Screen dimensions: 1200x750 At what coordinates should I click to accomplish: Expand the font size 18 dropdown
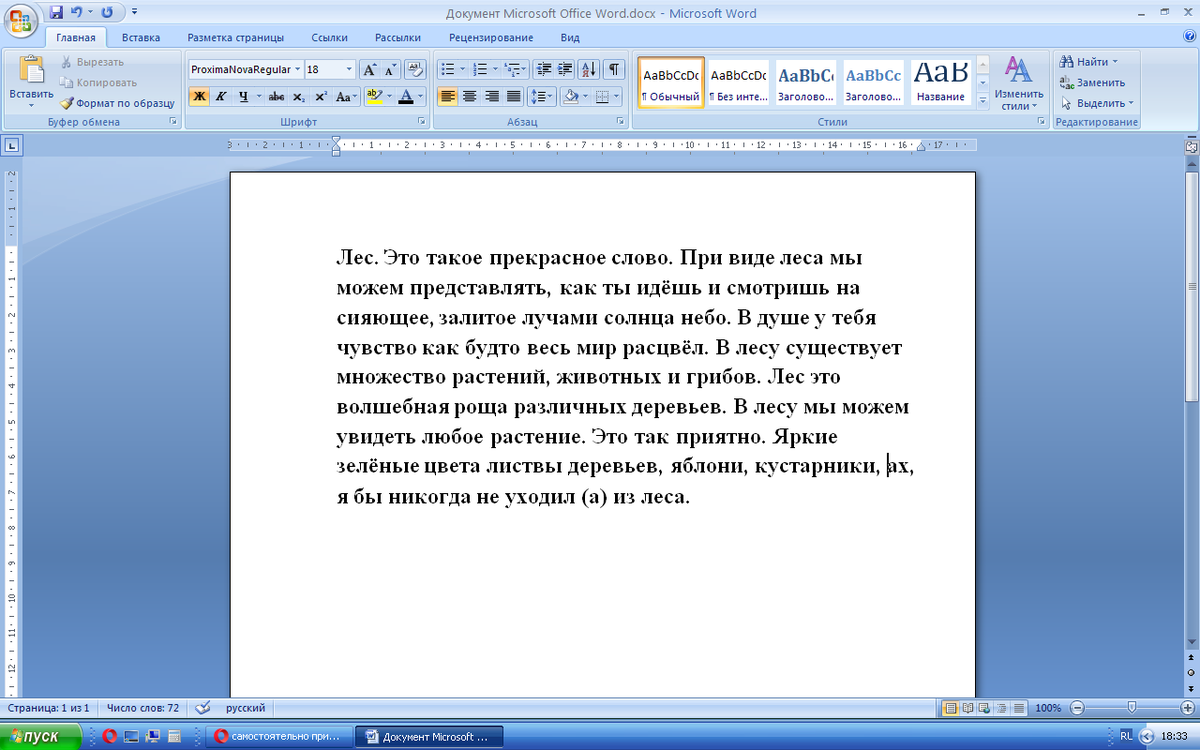tap(349, 70)
